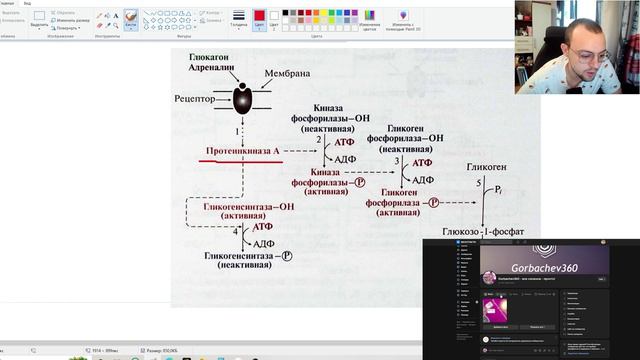Pick the brown swatch in the second row
This screenshot has height=360, width=640.
tap(301, 20)
